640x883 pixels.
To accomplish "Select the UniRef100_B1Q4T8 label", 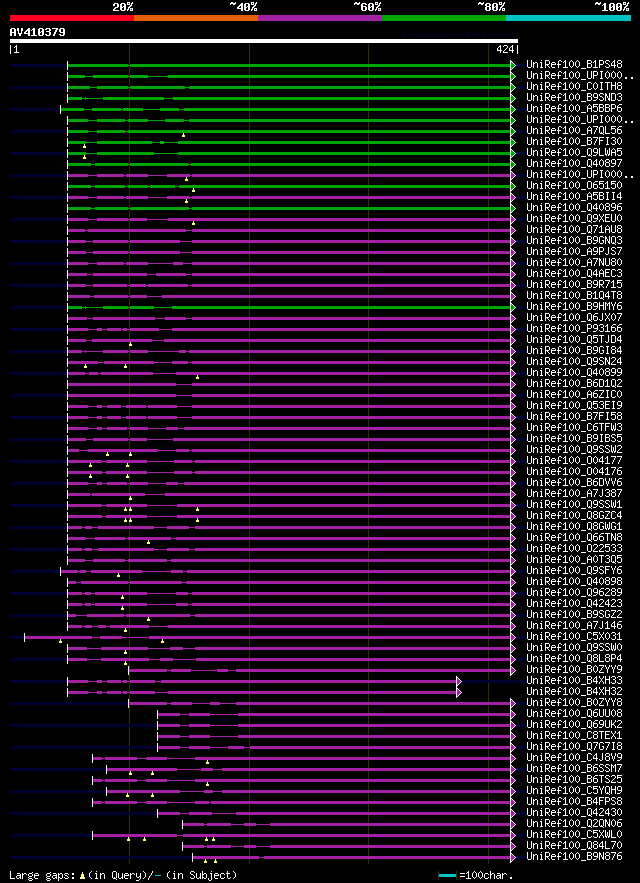I will tap(574, 296).
